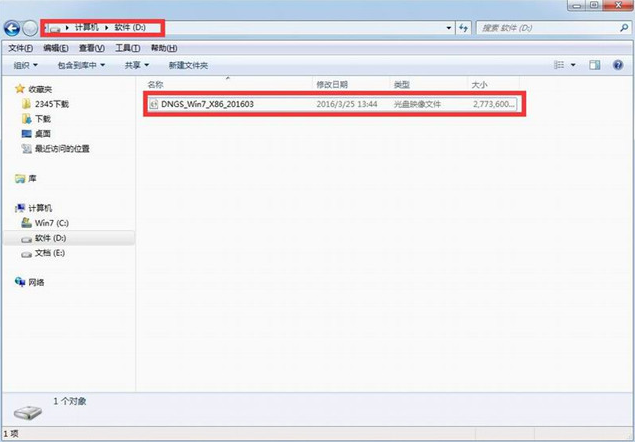Viewport: 635px width, 445px height.
Task: Click the 库 library icon
Action: (20, 179)
